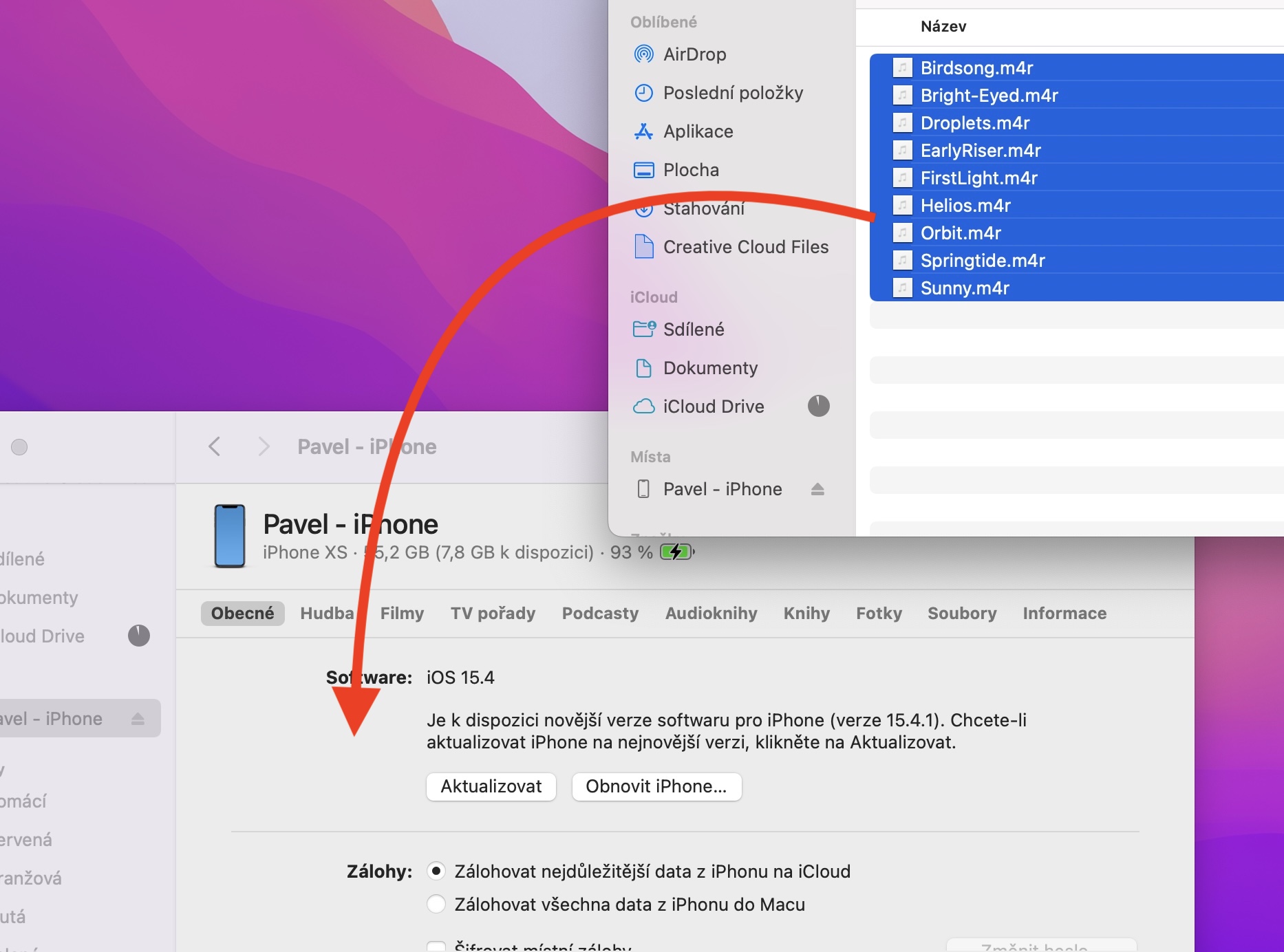This screenshot has width=1284, height=952.
Task: Open Aplikace in the sidebar
Action: [x=698, y=131]
